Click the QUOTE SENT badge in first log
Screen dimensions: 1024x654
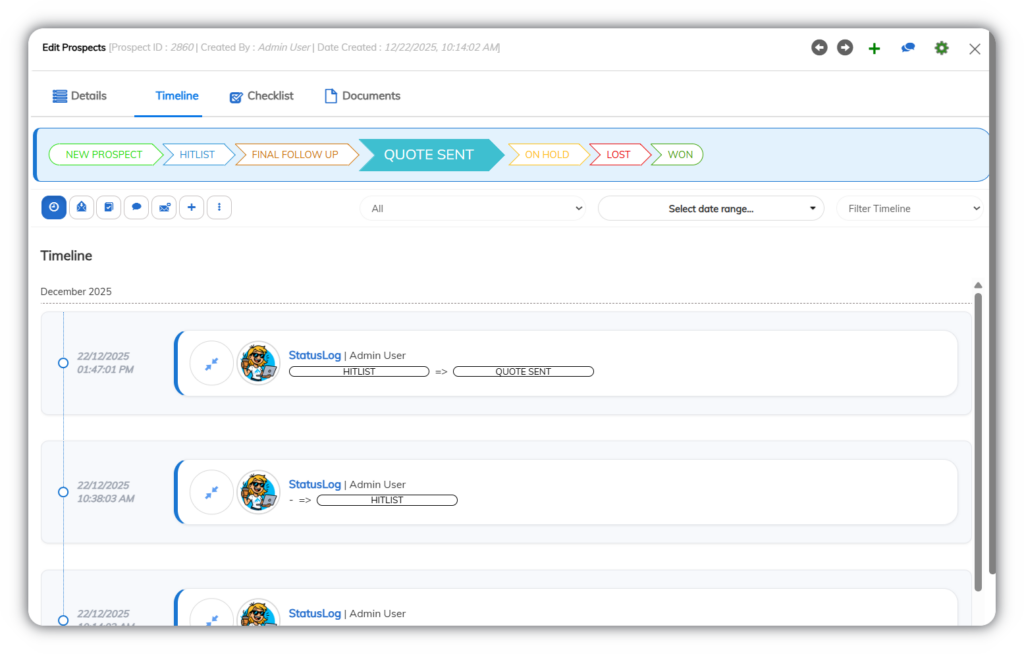pyautogui.click(x=523, y=372)
